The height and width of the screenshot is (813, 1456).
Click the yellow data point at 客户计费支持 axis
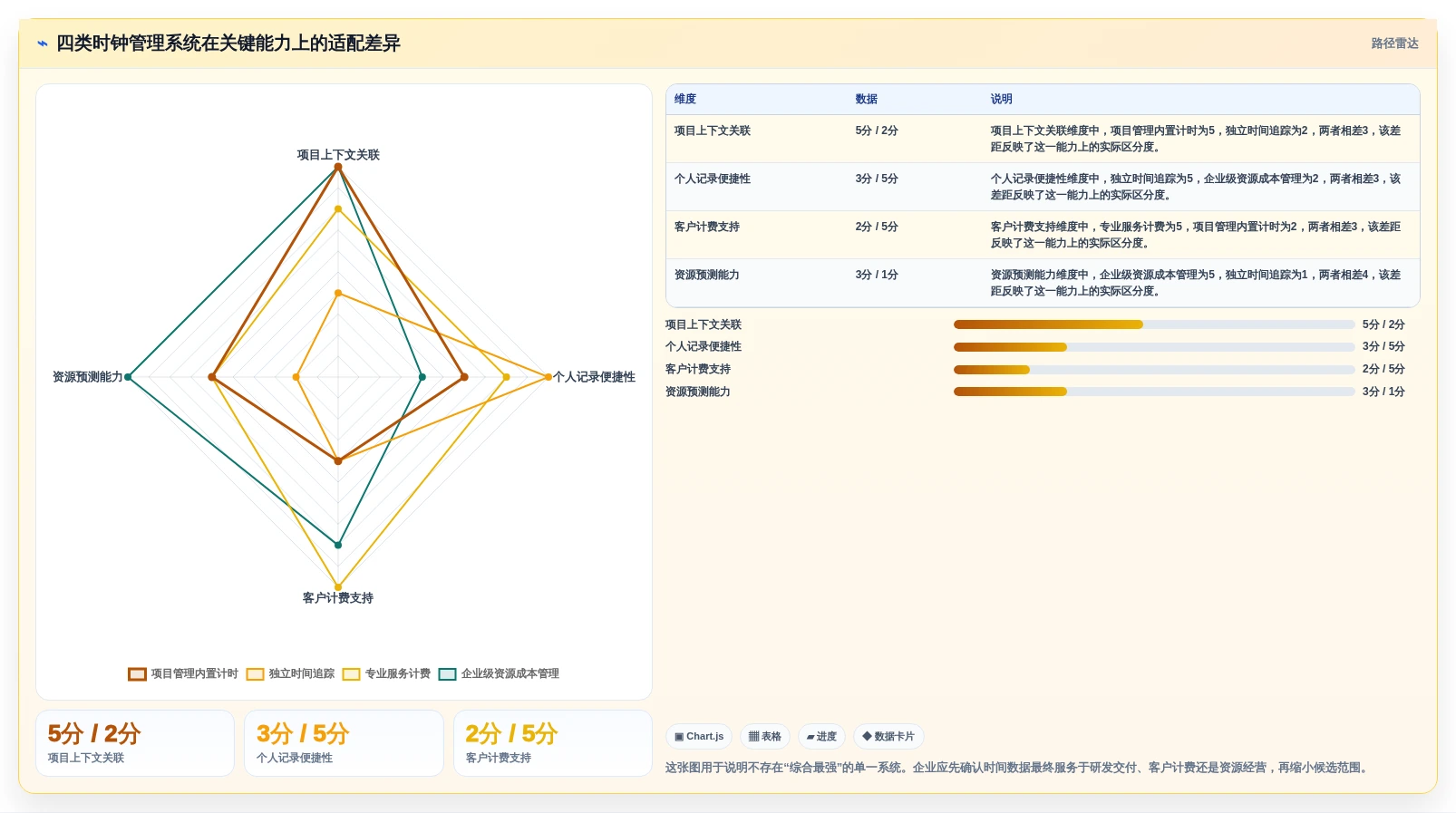338,587
